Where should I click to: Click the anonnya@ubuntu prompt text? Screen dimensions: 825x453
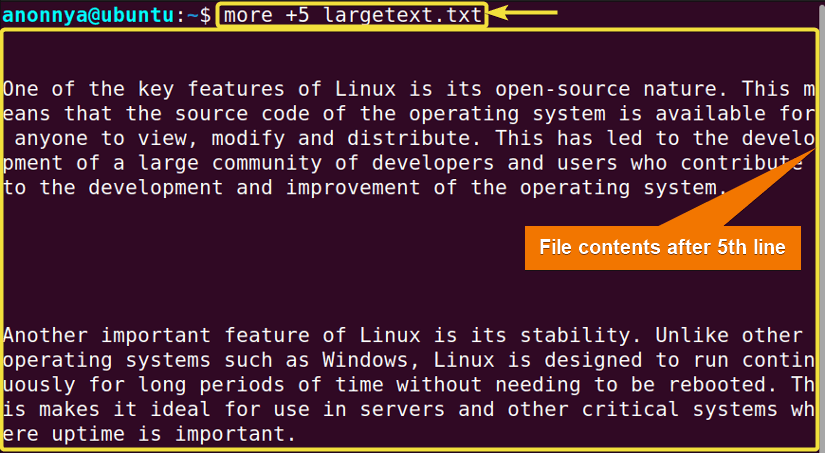click(x=88, y=15)
